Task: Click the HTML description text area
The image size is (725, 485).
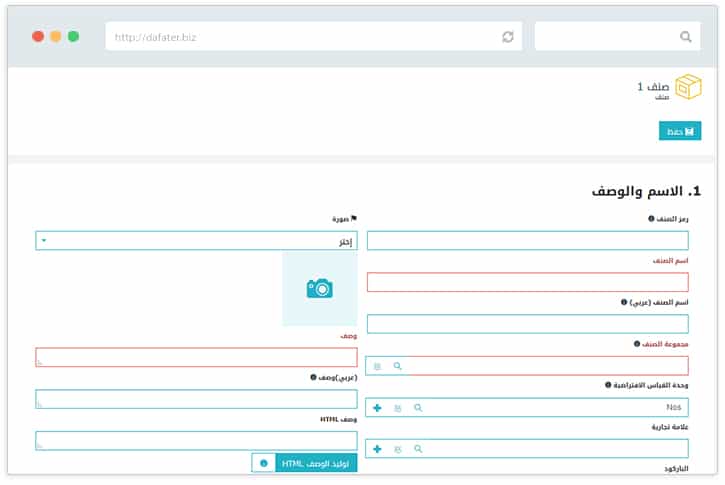Action: pos(196,440)
